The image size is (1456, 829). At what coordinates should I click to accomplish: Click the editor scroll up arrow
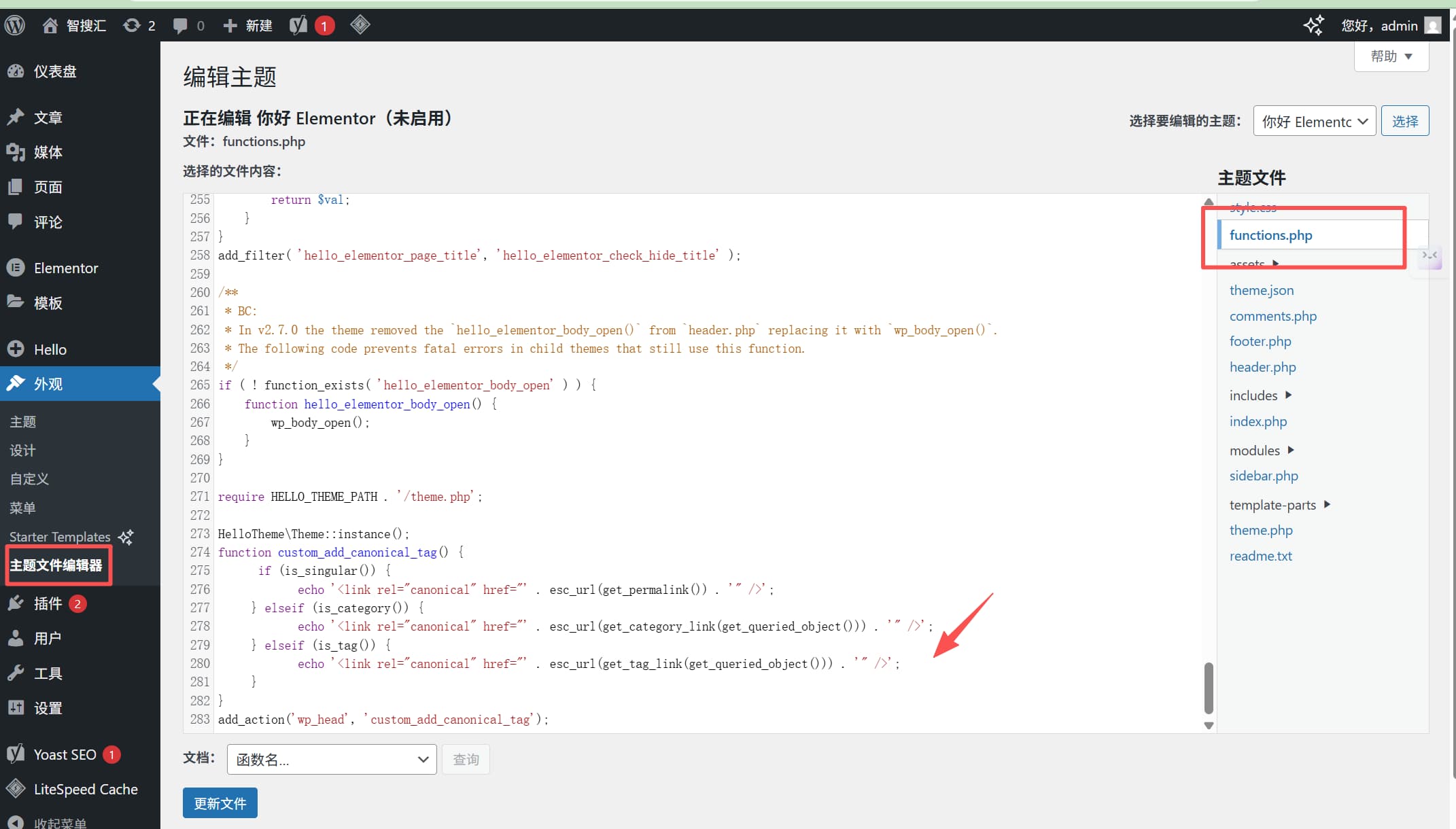(1209, 202)
